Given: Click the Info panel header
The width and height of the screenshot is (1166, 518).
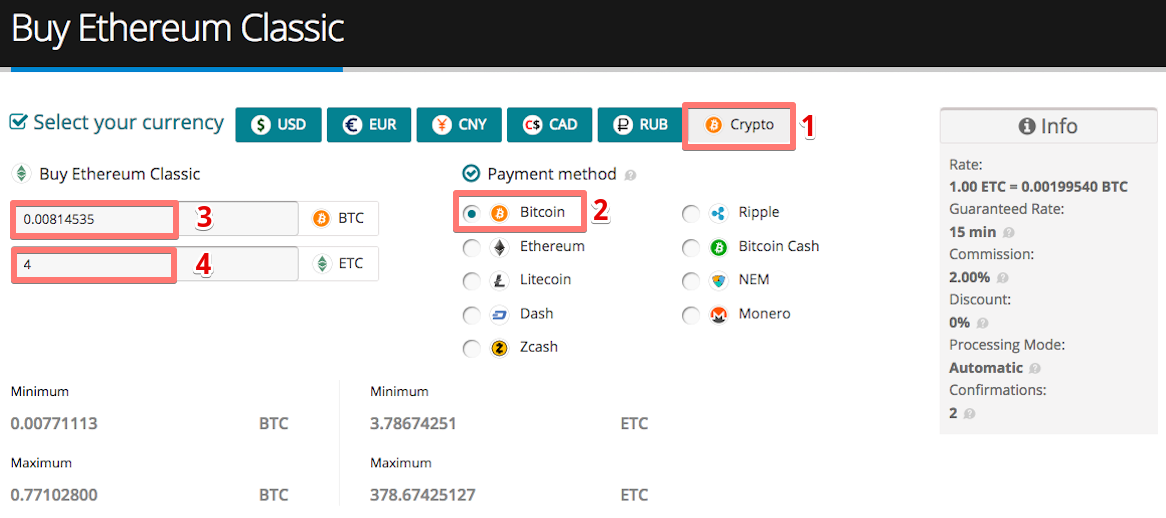Looking at the screenshot, I should click(1049, 126).
